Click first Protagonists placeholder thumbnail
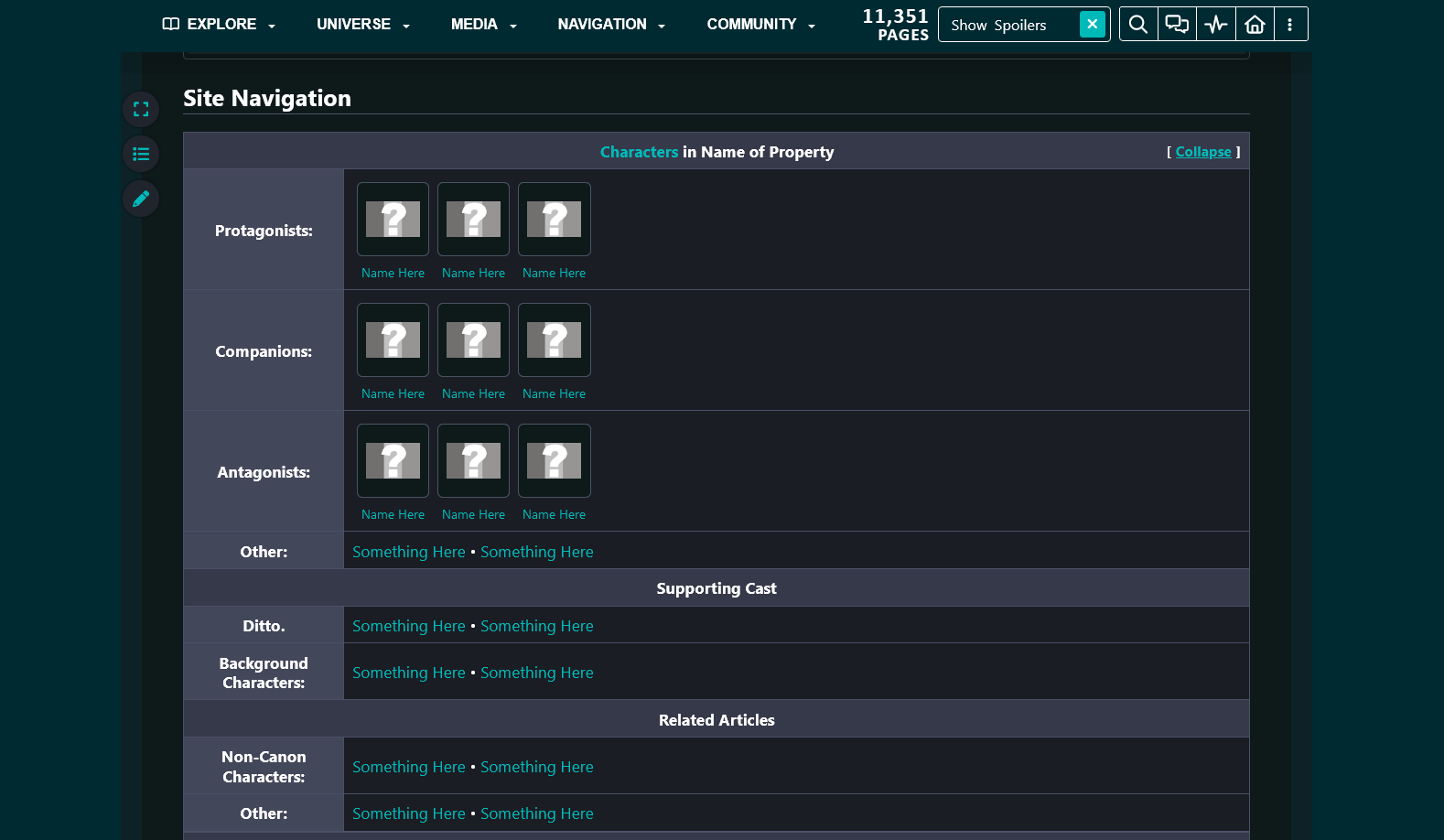The width and height of the screenshot is (1444, 840). [x=393, y=220]
